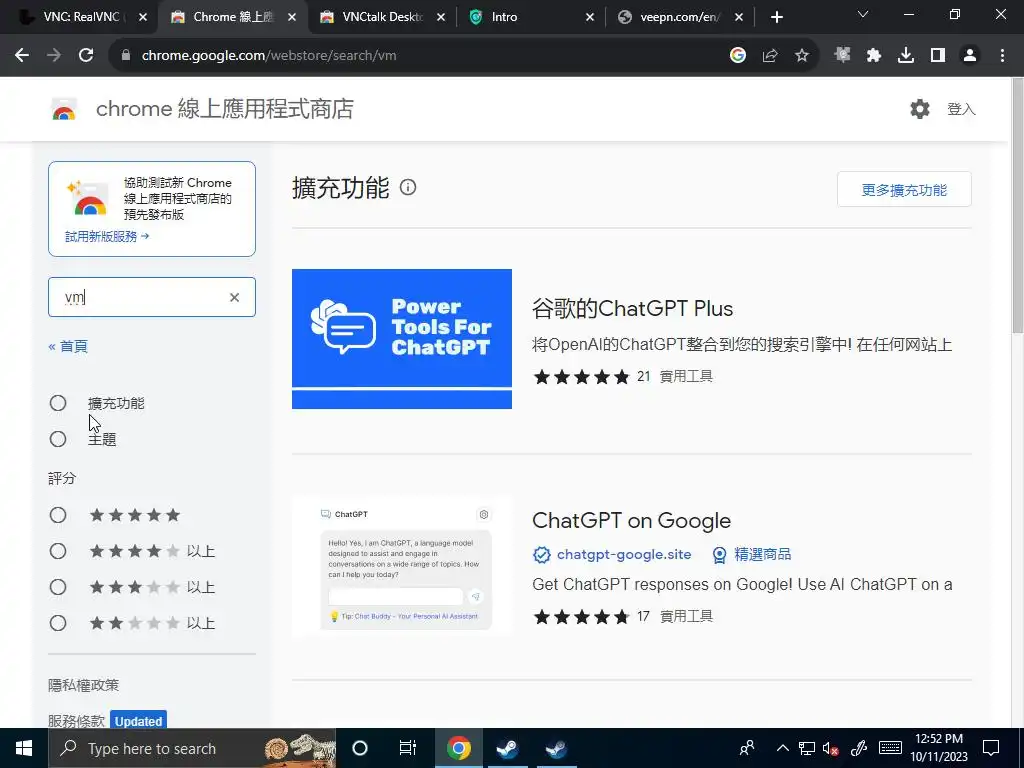Click the 登入 sign-in link
The height and width of the screenshot is (768, 1024).
961,109
